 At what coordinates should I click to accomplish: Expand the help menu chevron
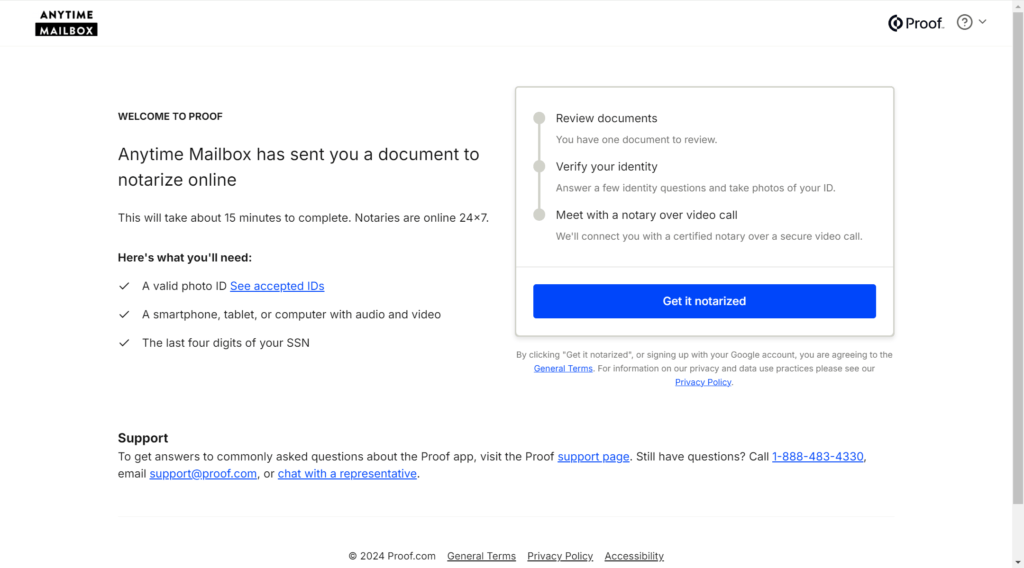click(982, 22)
